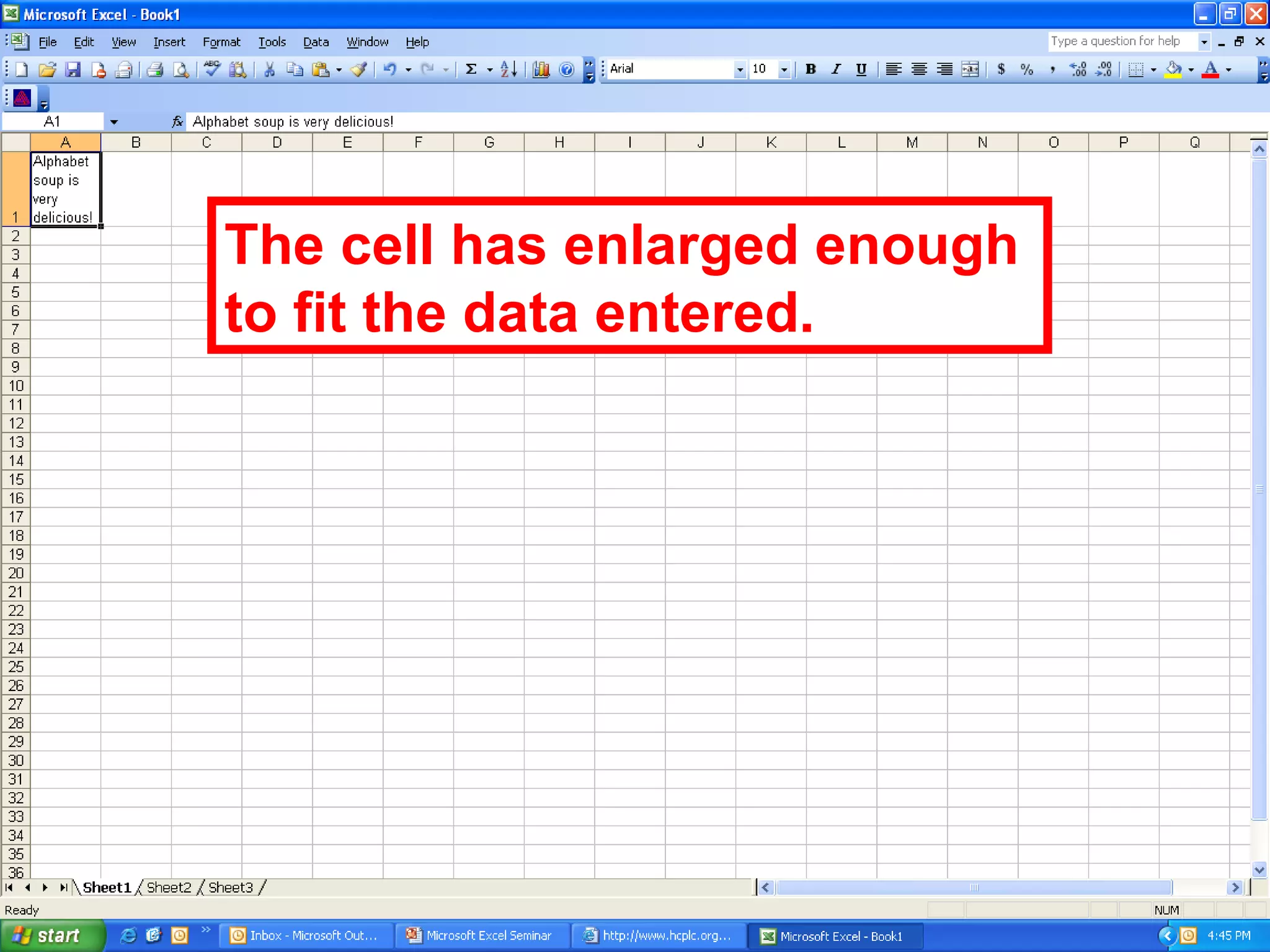Viewport: 1270px width, 952px height.
Task: Select the Format Painter brush
Action: click(x=359, y=69)
